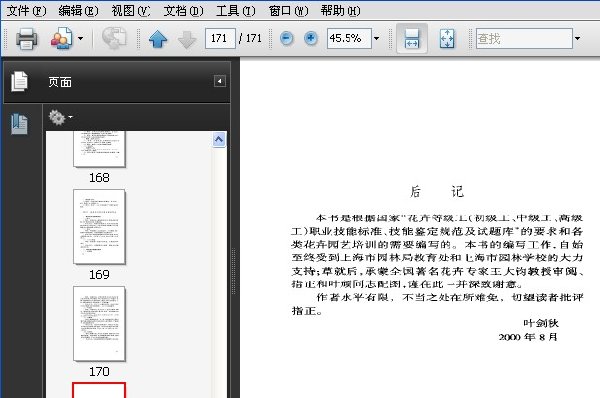Click the collaborate people icon
The width and height of the screenshot is (600, 398).
click(x=62, y=38)
